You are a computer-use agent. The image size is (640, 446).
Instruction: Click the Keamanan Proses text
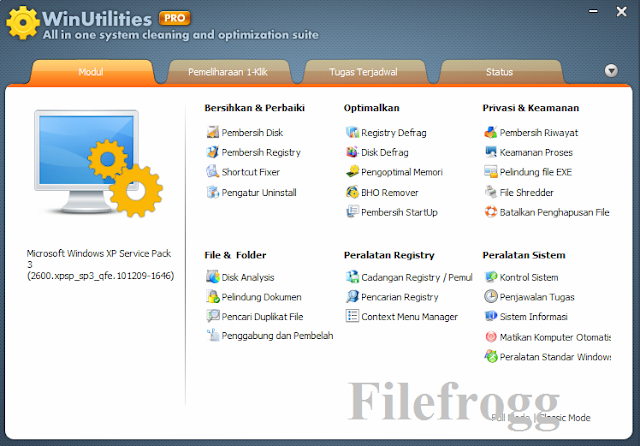[536, 153]
